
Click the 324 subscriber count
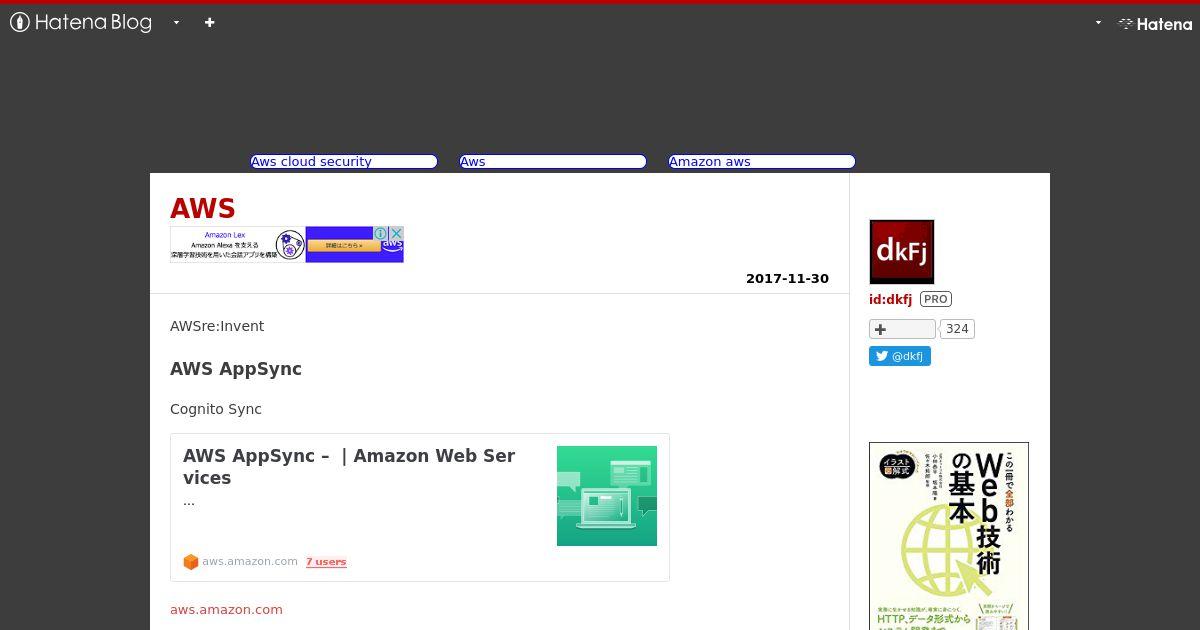point(957,329)
